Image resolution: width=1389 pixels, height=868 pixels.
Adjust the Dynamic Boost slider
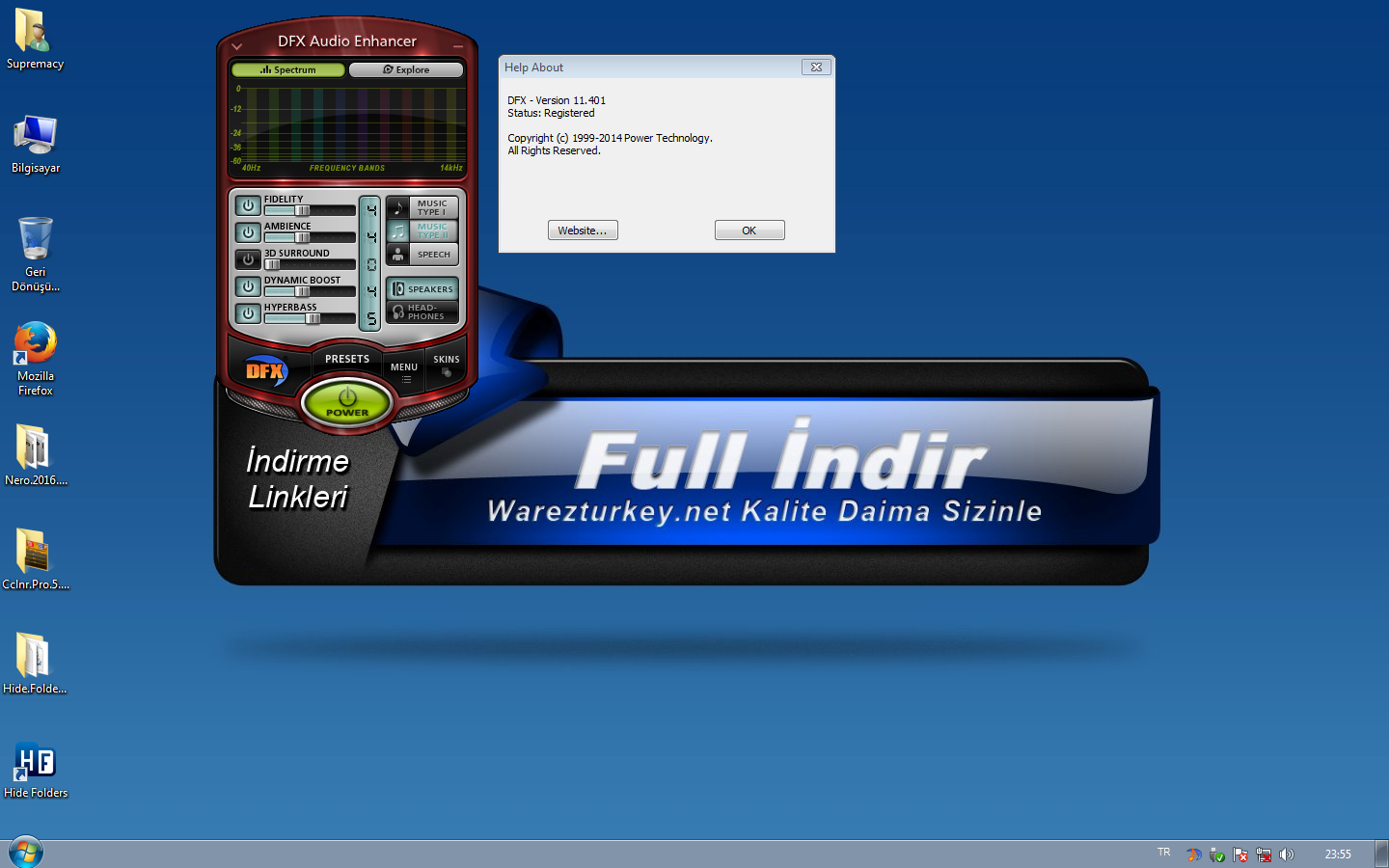tap(310, 291)
